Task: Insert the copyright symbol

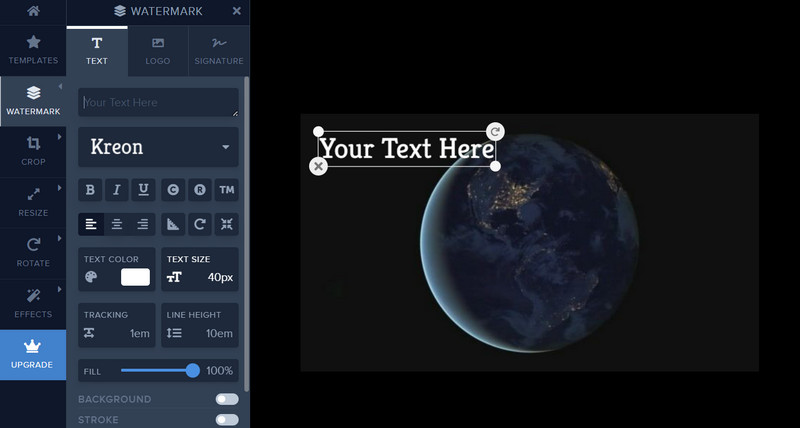Action: [x=173, y=190]
